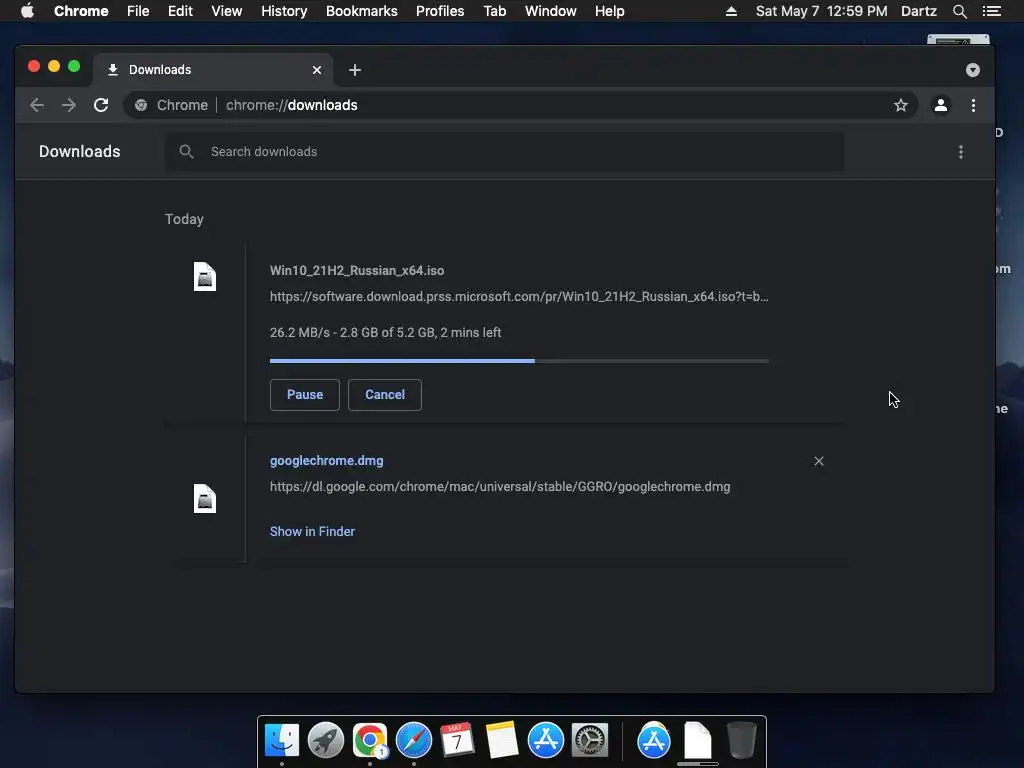Open the Chrome profile avatar button
Image resolution: width=1024 pixels, height=768 pixels.
click(x=940, y=105)
